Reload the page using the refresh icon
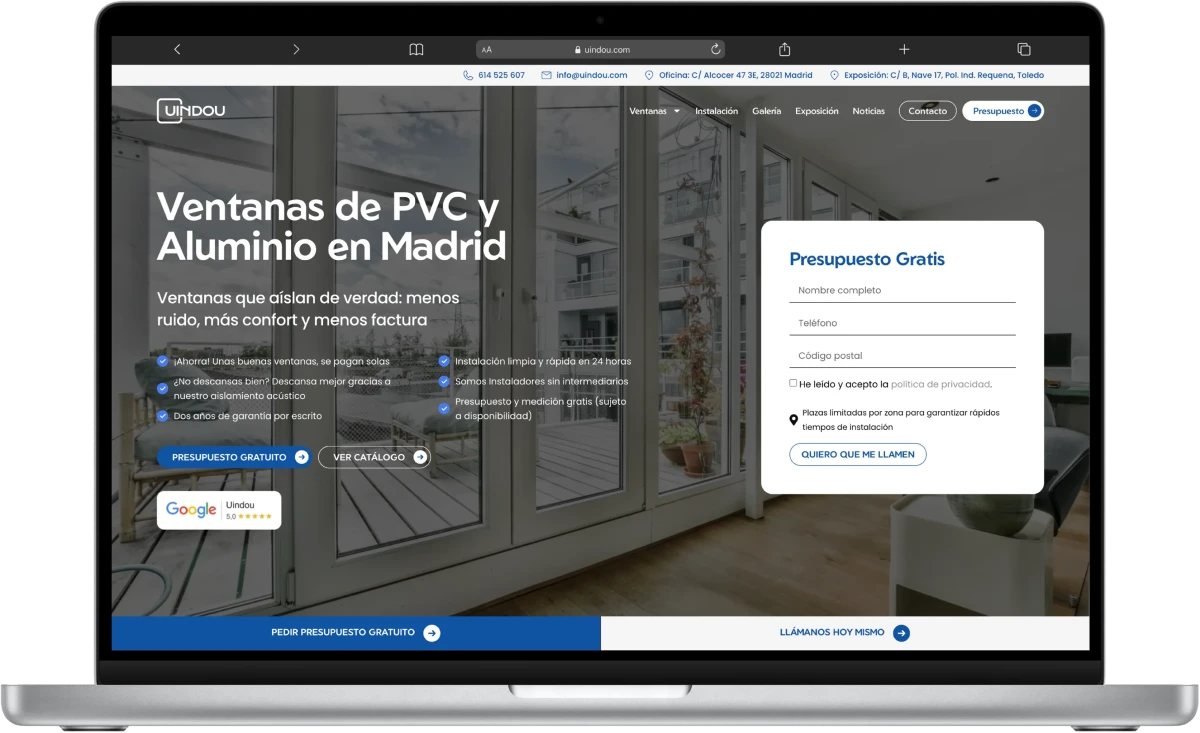Screen dimensions: 1200x733 pyautogui.click(x=714, y=48)
